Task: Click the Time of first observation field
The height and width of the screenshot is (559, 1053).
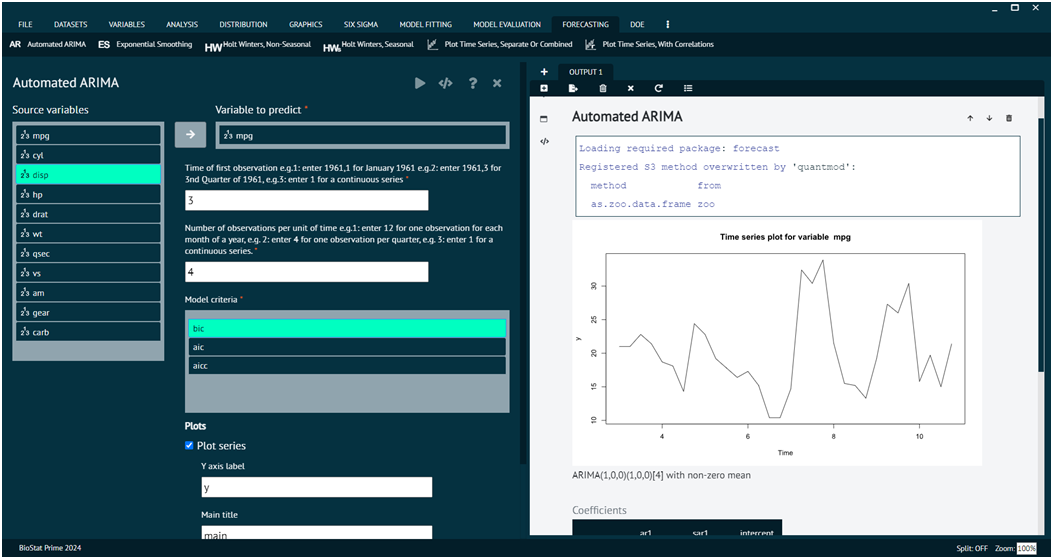Action: tap(306, 200)
